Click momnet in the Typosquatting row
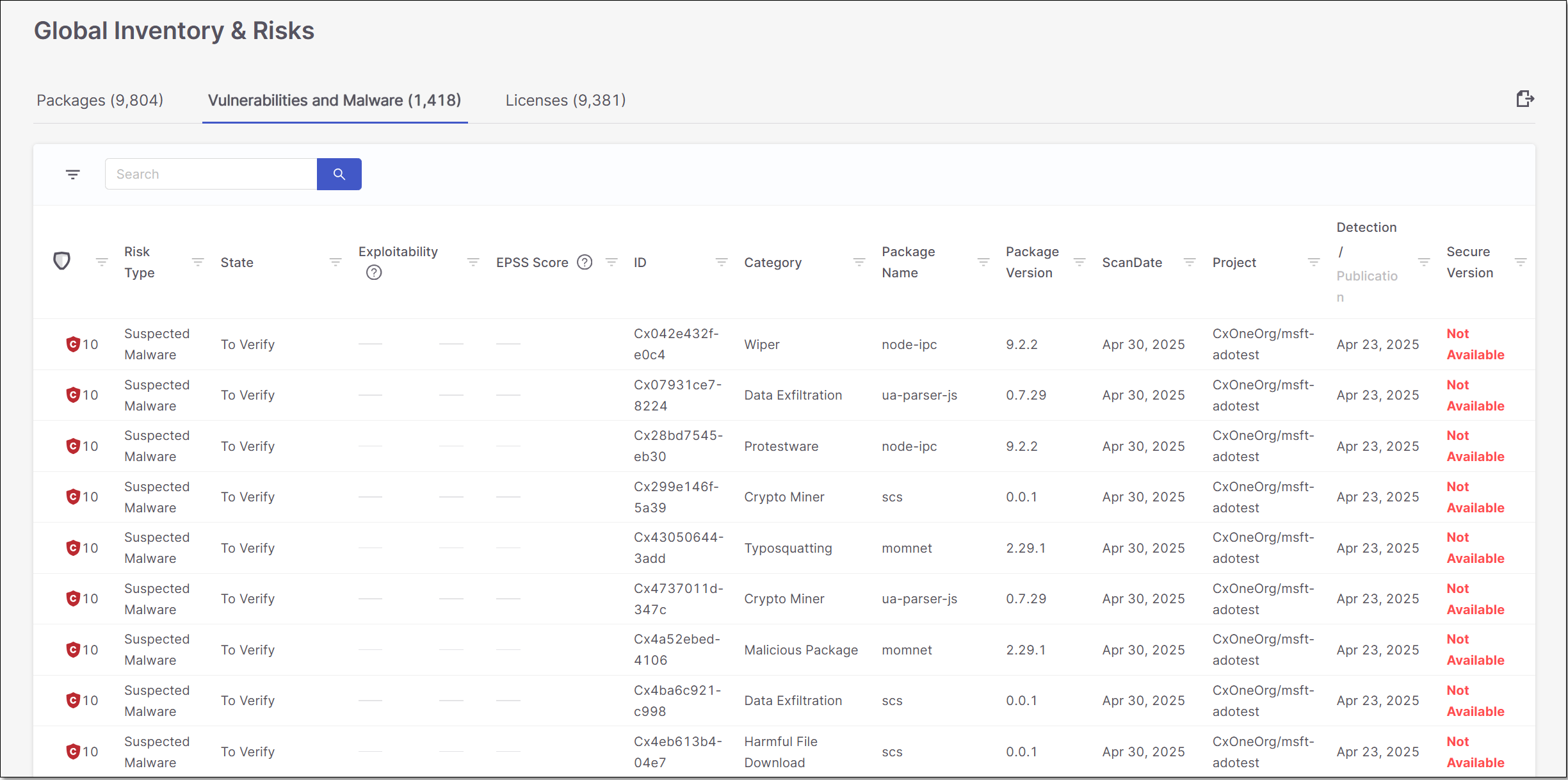1568x780 pixels. (x=907, y=548)
